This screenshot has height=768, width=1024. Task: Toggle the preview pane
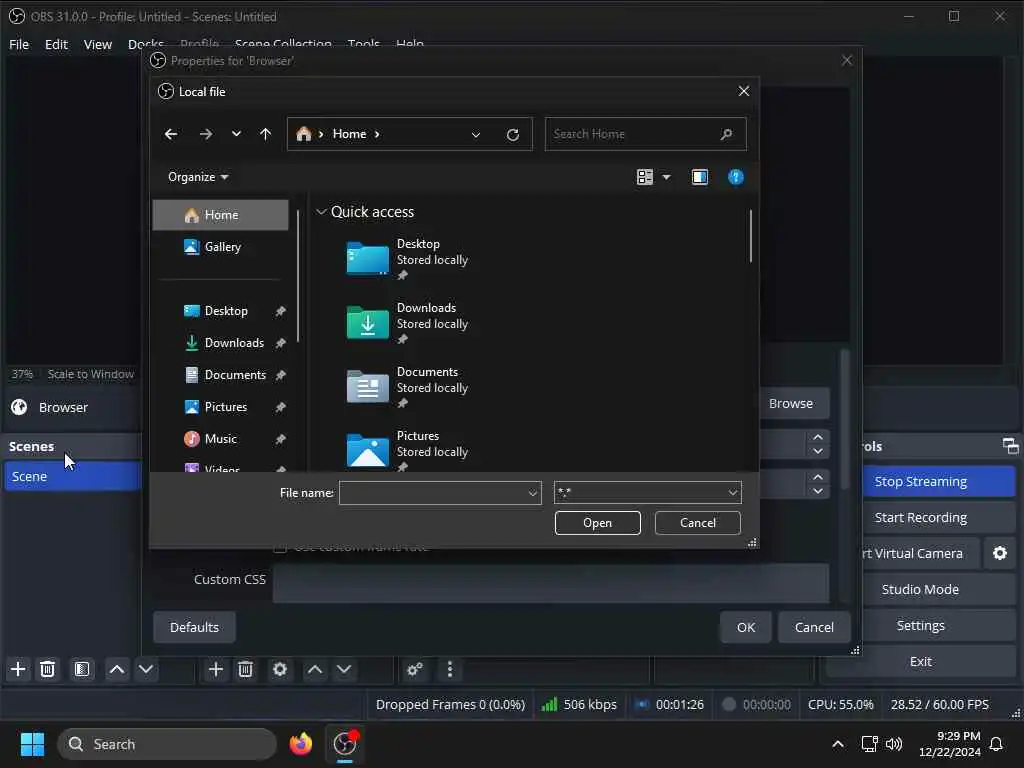pyautogui.click(x=699, y=177)
